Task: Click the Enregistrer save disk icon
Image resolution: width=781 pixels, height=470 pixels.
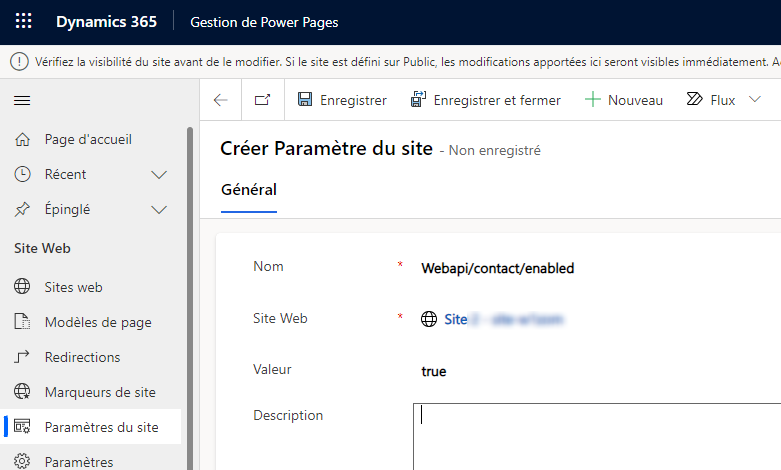Action: coord(305,100)
